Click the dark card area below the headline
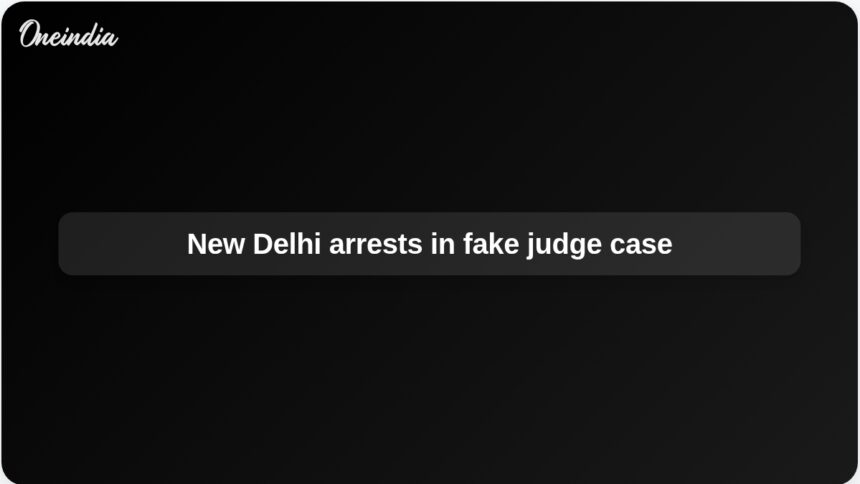 point(429,379)
